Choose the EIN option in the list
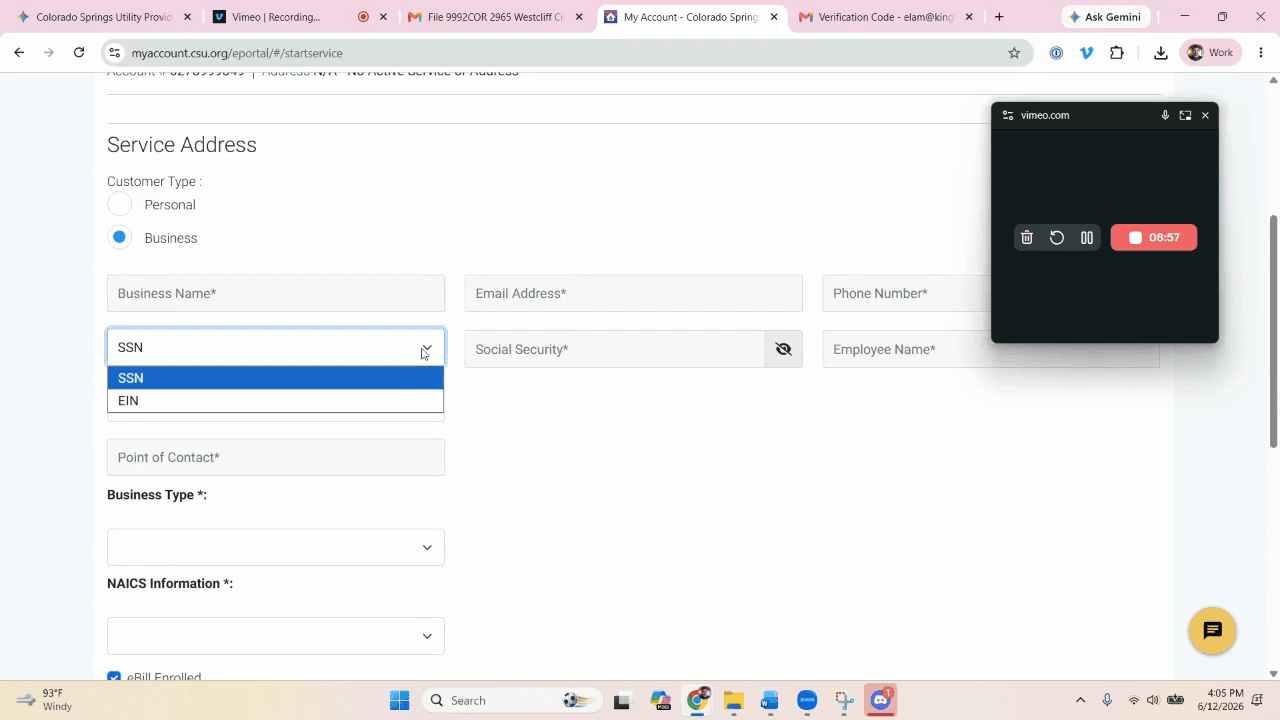This screenshot has height=720, width=1280. pyautogui.click(x=275, y=401)
